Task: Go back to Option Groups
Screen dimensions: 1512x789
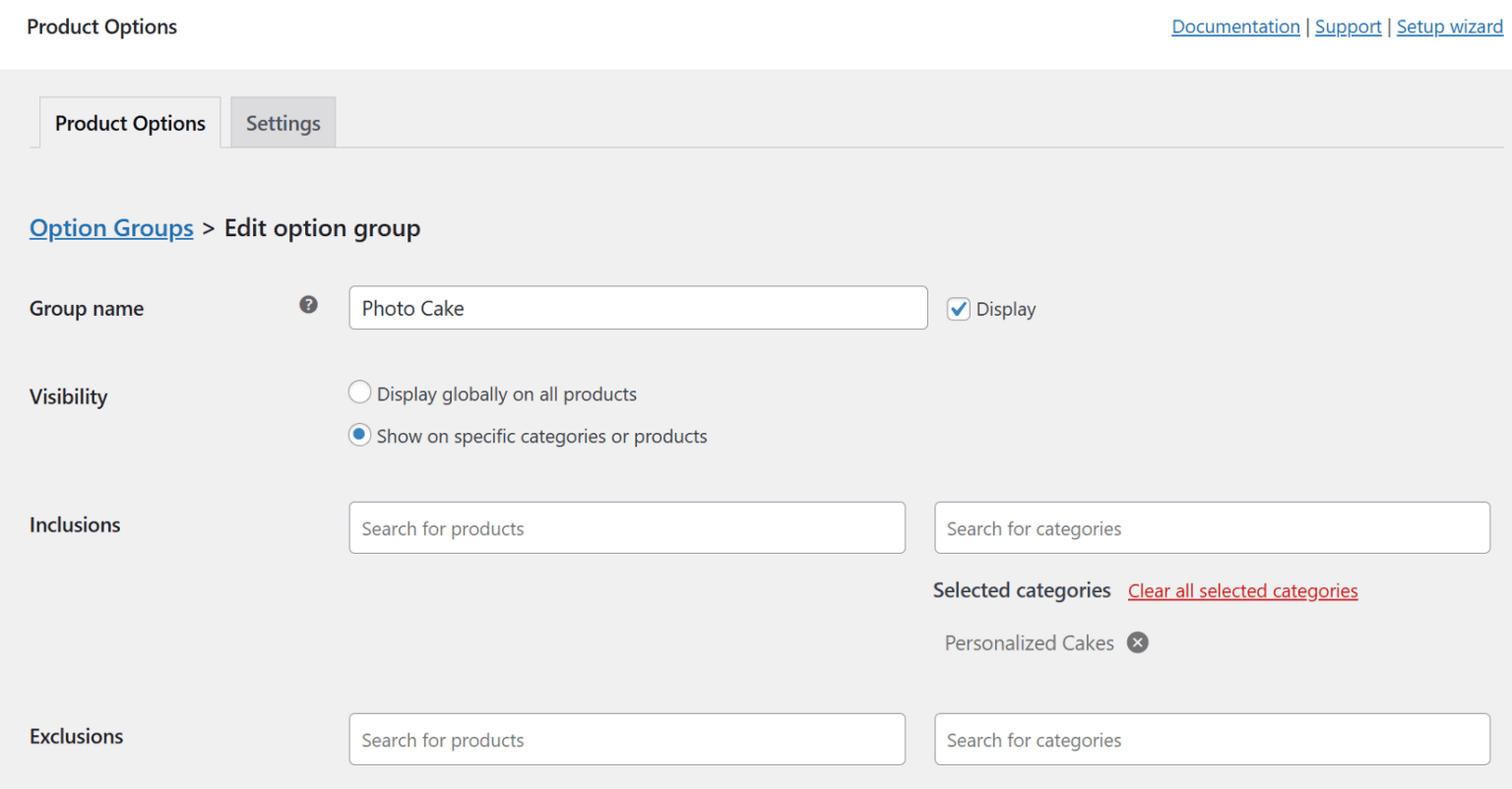Action: coord(111,228)
